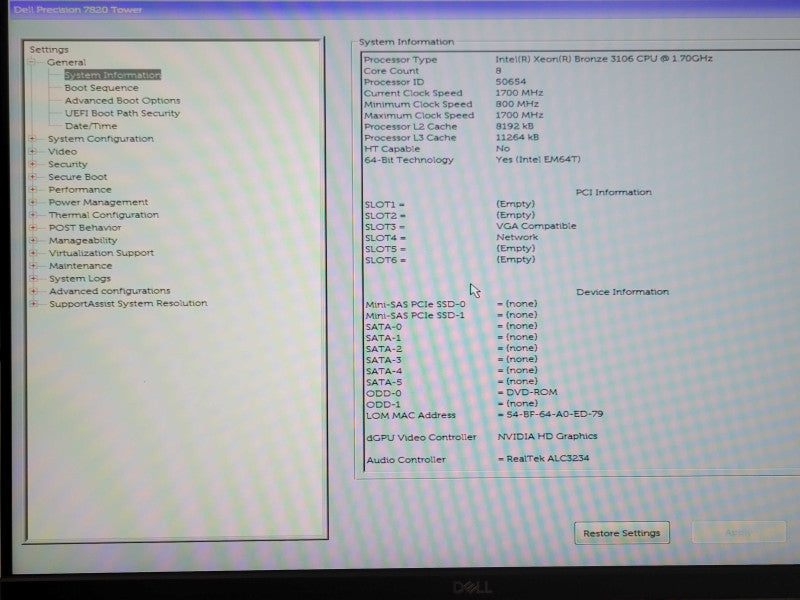The image size is (800, 600).
Task: Click the SATA-0 label
Action: click(x=384, y=327)
